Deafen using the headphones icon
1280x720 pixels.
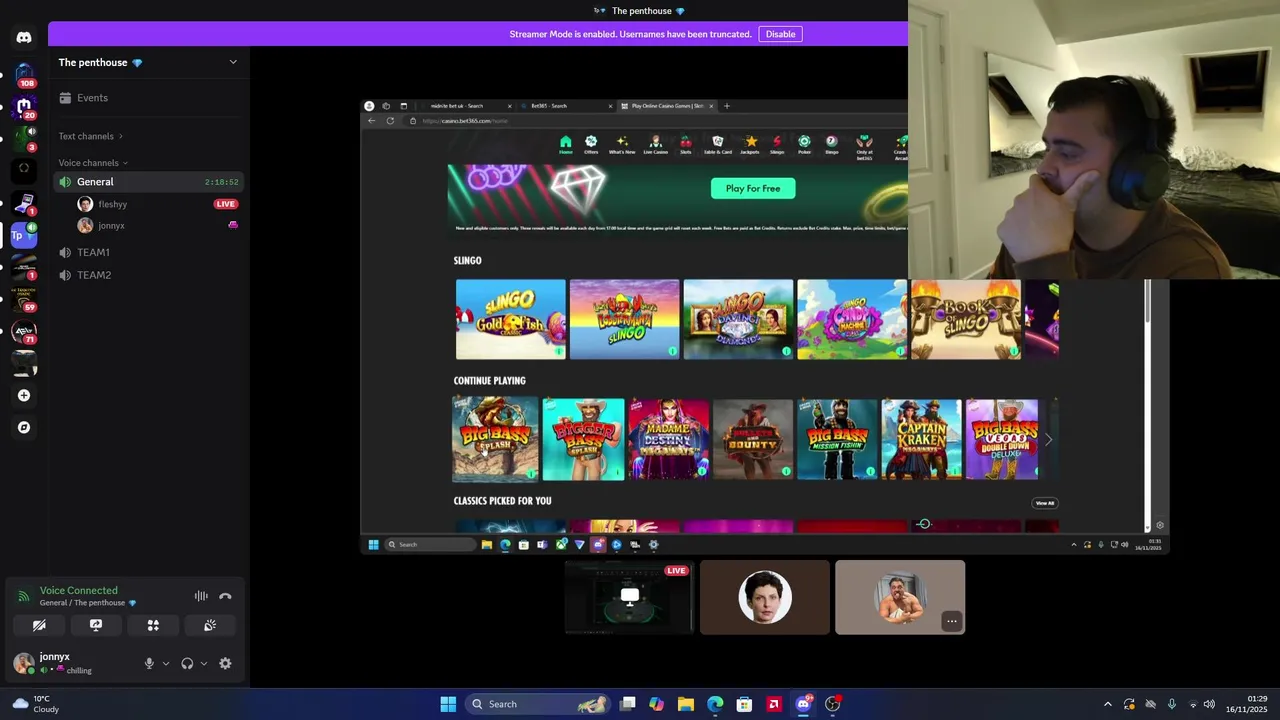187,663
